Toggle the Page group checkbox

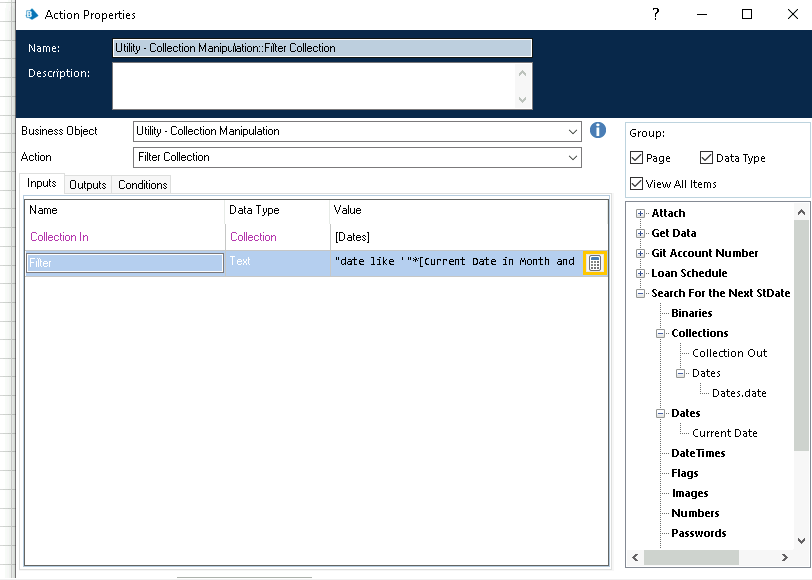click(x=637, y=158)
